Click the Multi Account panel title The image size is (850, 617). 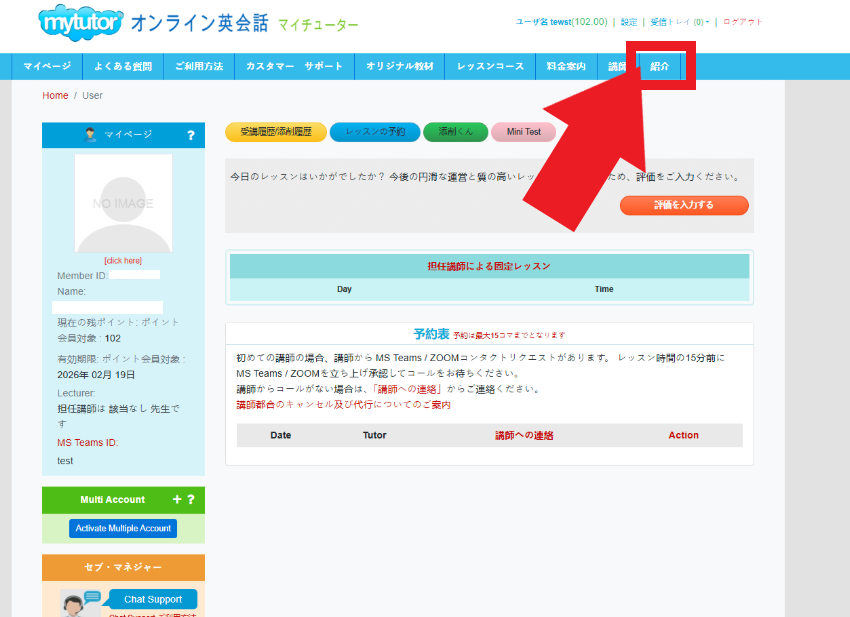pos(113,500)
